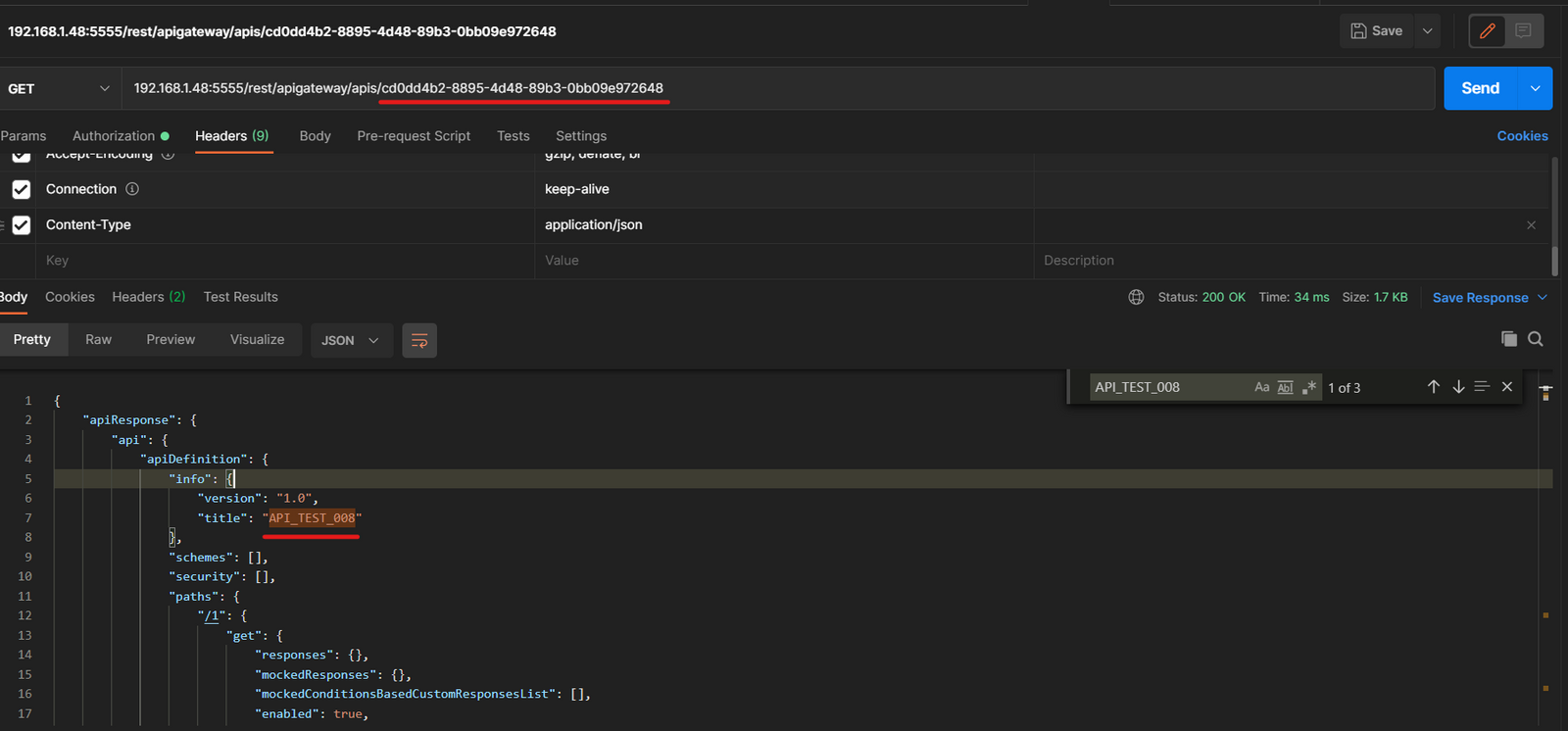1568x731 pixels.
Task: Close the find box with X
Action: [x=1507, y=387]
